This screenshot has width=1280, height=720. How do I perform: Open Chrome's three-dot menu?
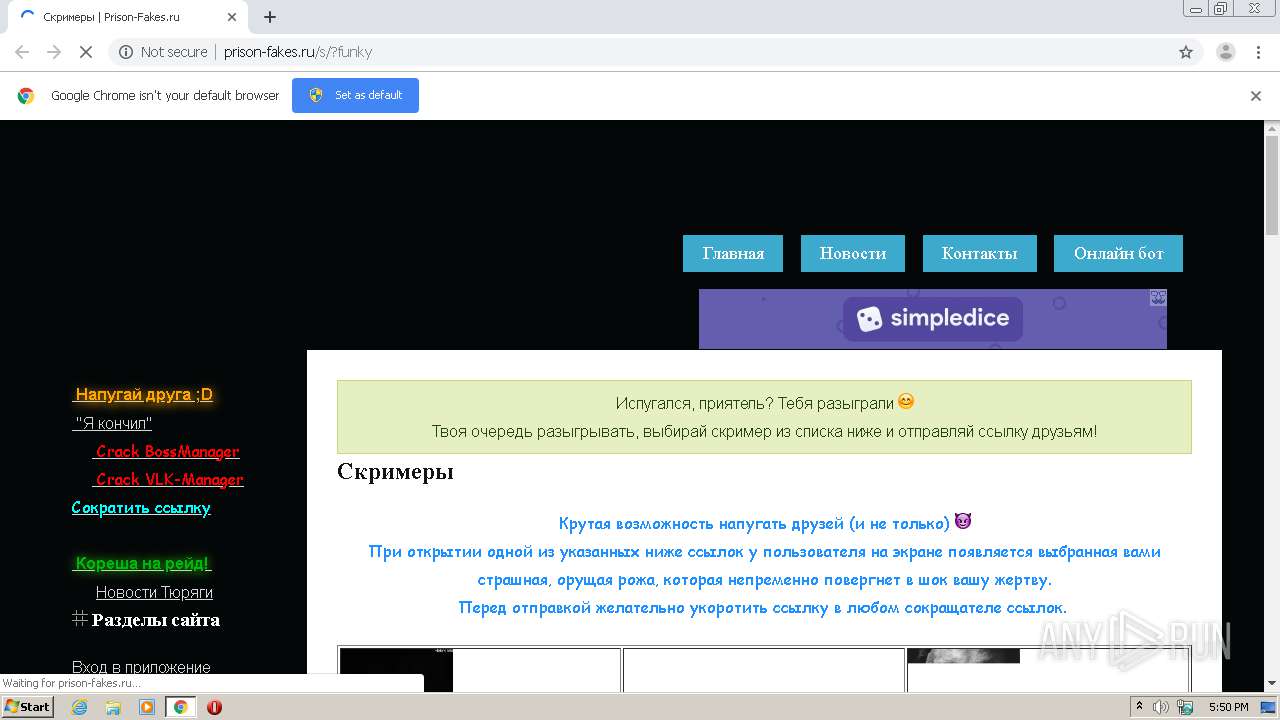click(x=1259, y=52)
